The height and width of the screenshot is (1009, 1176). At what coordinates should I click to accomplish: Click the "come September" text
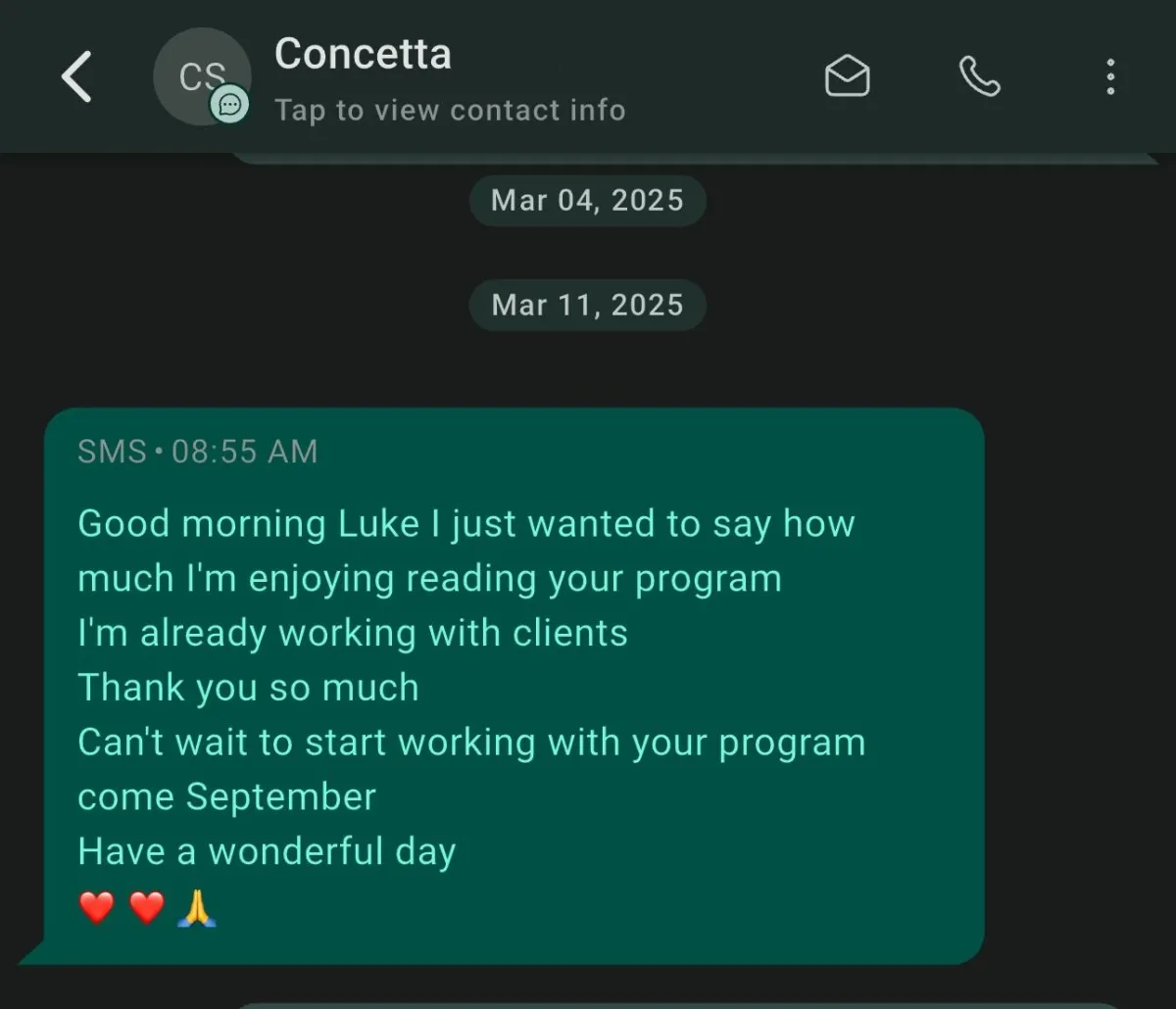226,797
